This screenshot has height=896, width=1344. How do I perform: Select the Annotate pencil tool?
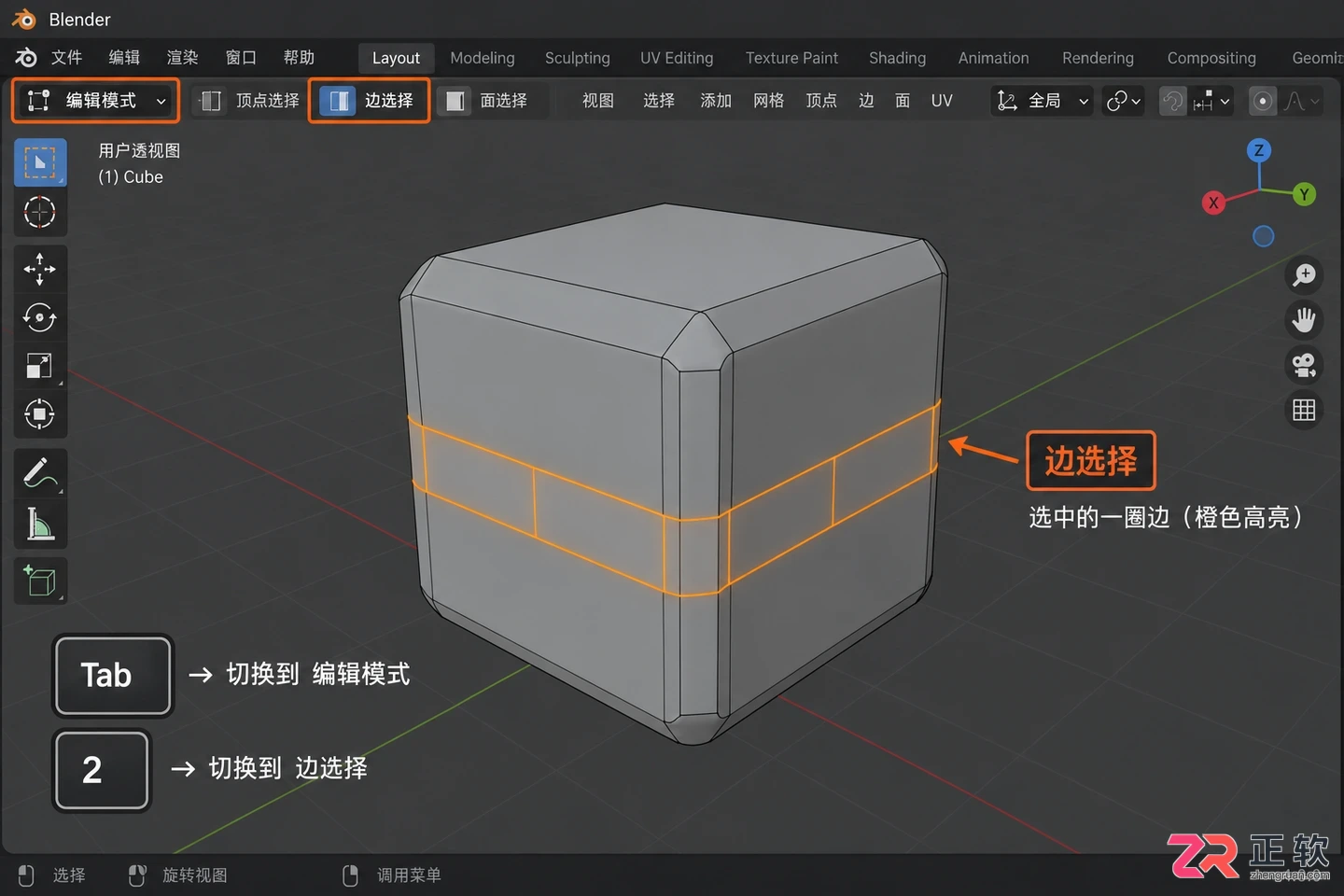[x=39, y=473]
